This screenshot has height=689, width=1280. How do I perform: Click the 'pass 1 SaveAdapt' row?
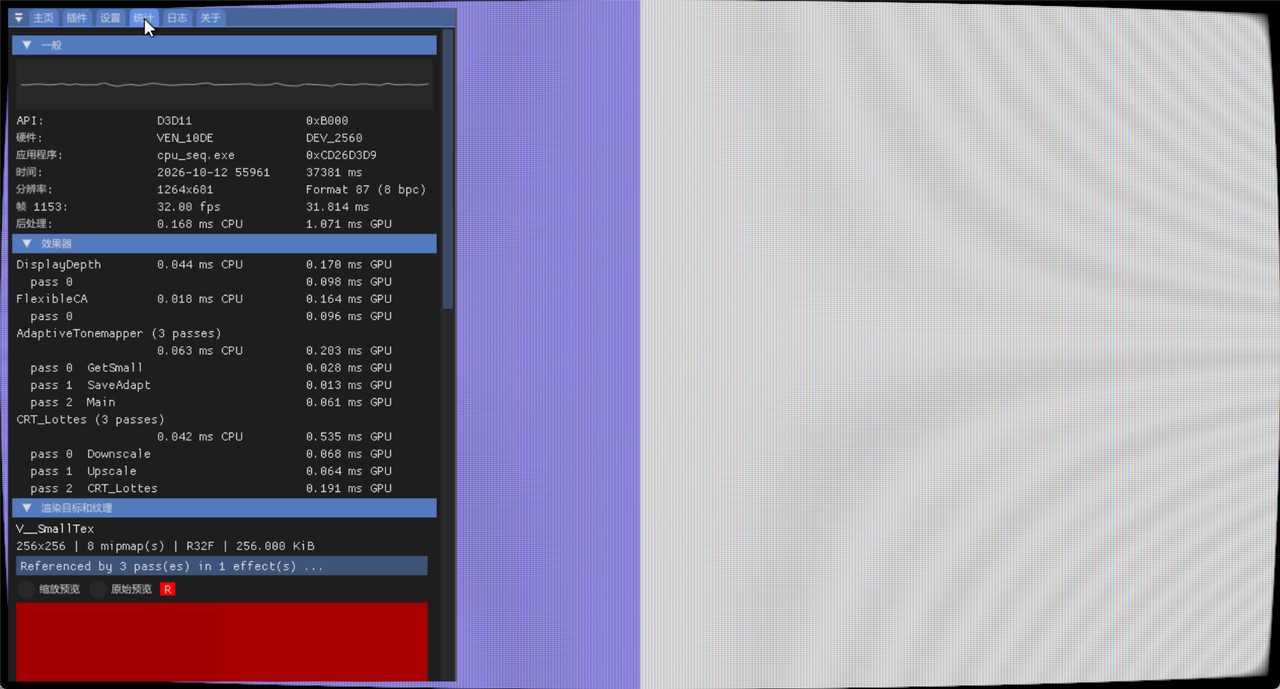[90, 385]
